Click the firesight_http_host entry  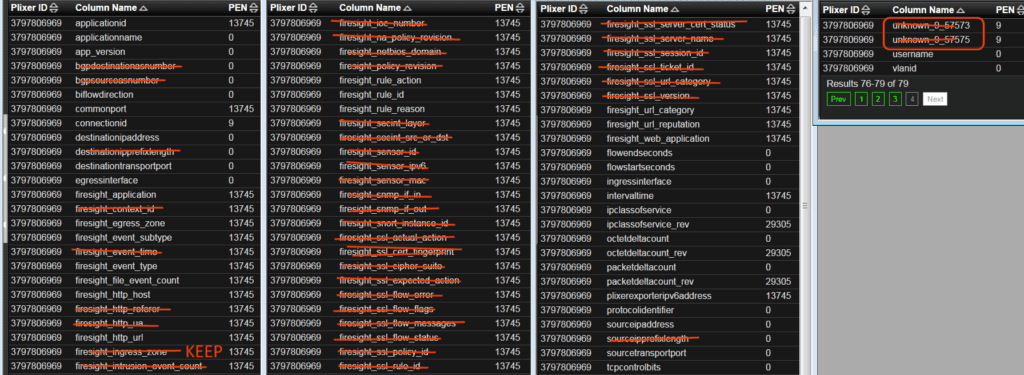[113, 295]
